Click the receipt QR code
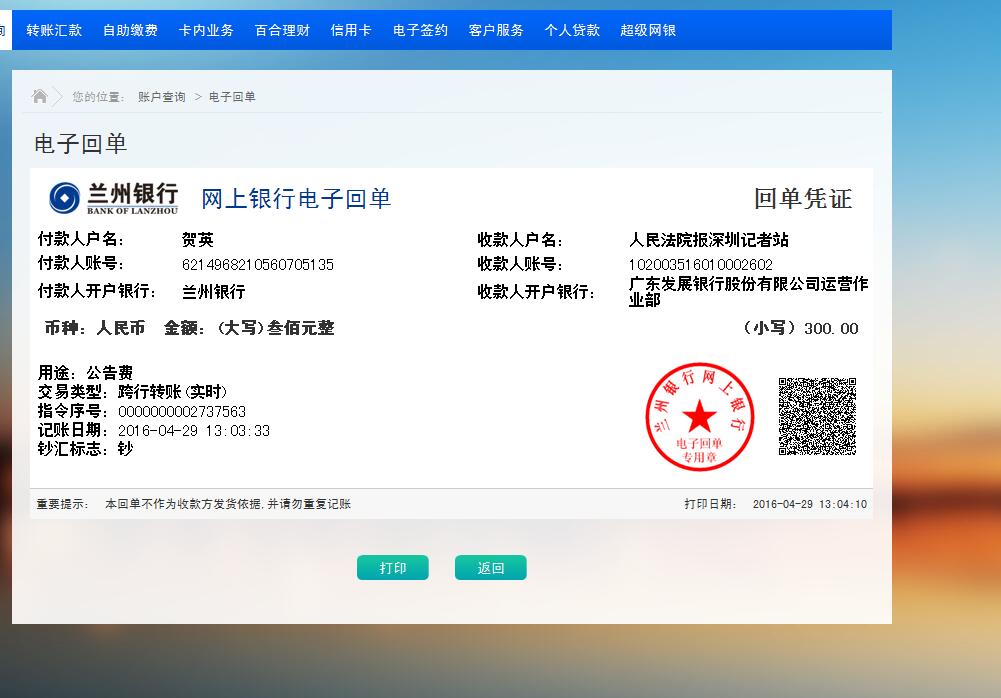This screenshot has width=1001, height=698. pos(817,416)
